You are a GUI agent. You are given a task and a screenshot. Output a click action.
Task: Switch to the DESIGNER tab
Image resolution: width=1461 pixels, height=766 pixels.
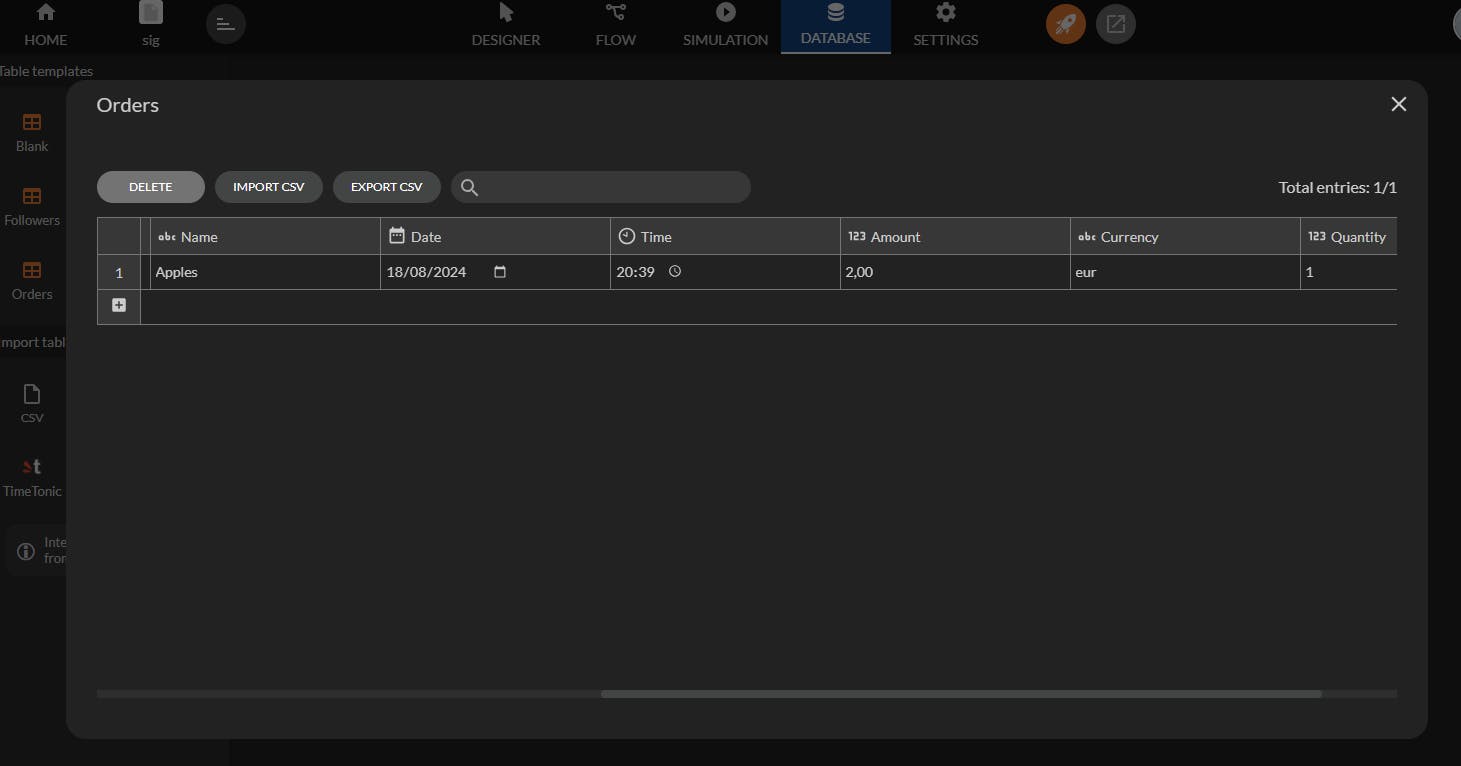(506, 26)
